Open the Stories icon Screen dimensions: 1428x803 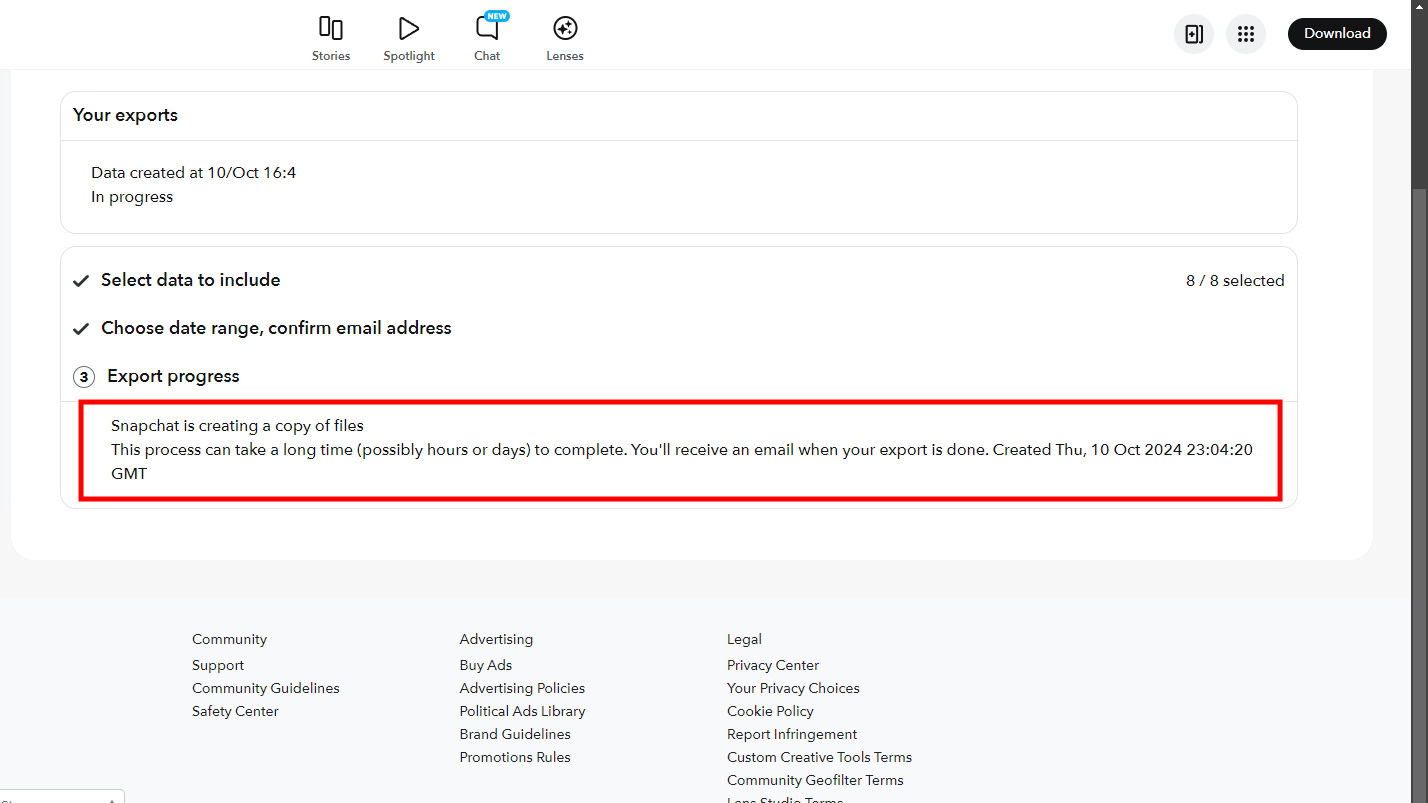click(x=330, y=29)
